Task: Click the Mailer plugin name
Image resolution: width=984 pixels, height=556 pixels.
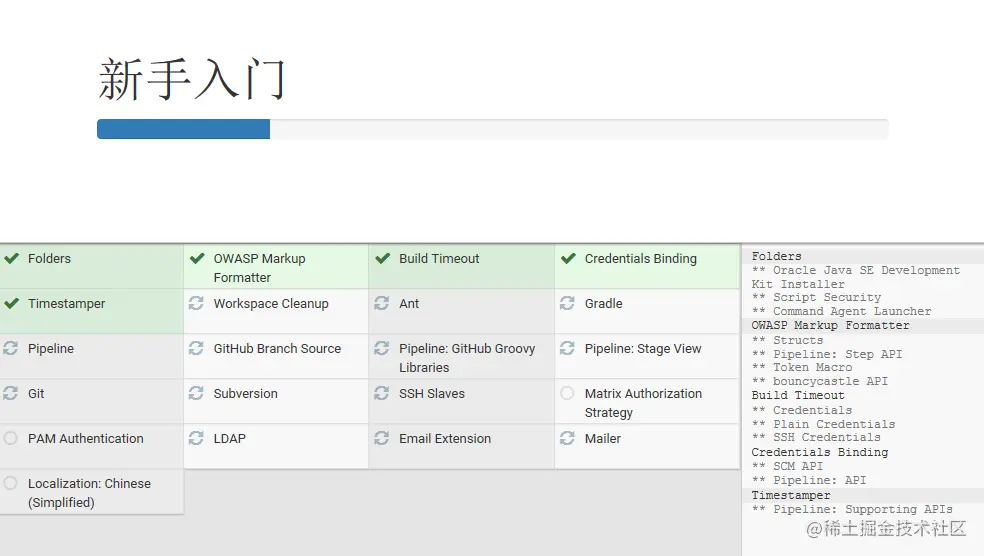Action: point(603,438)
